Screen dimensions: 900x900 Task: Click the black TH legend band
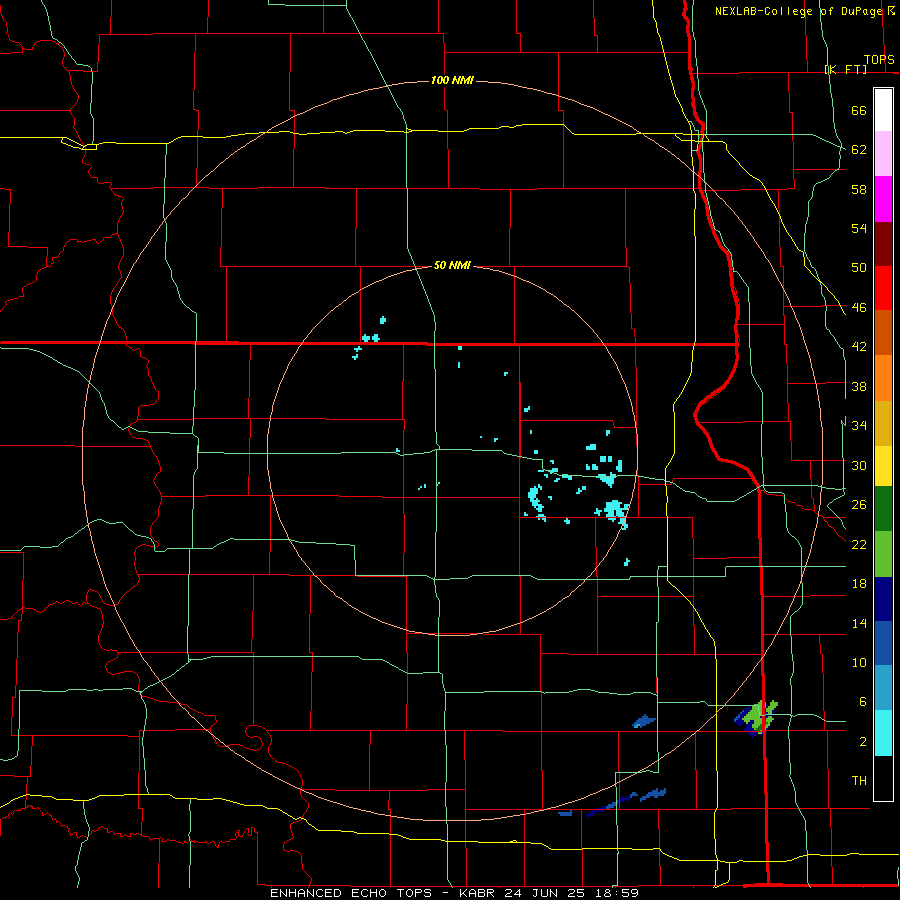pos(883,778)
